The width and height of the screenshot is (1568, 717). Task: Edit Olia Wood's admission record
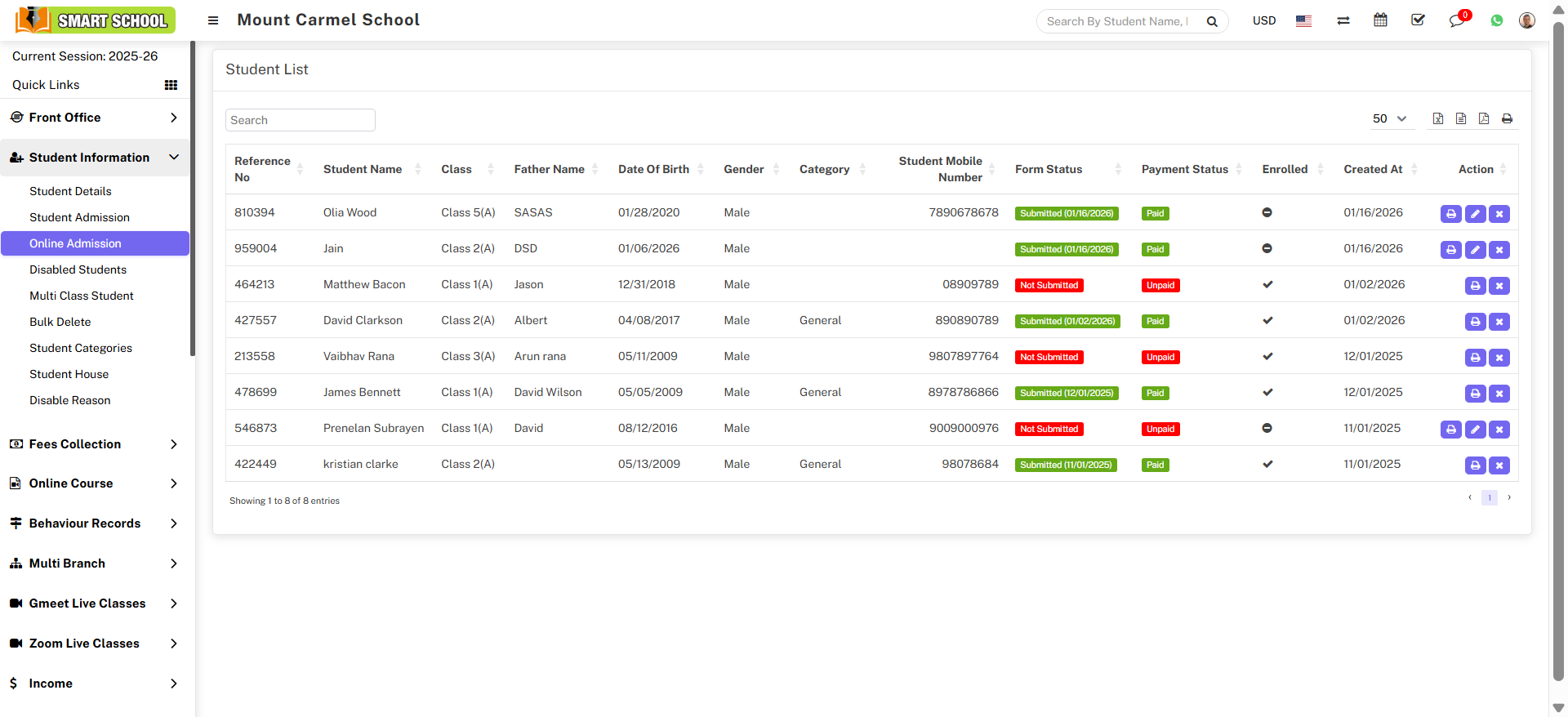[1475, 214]
